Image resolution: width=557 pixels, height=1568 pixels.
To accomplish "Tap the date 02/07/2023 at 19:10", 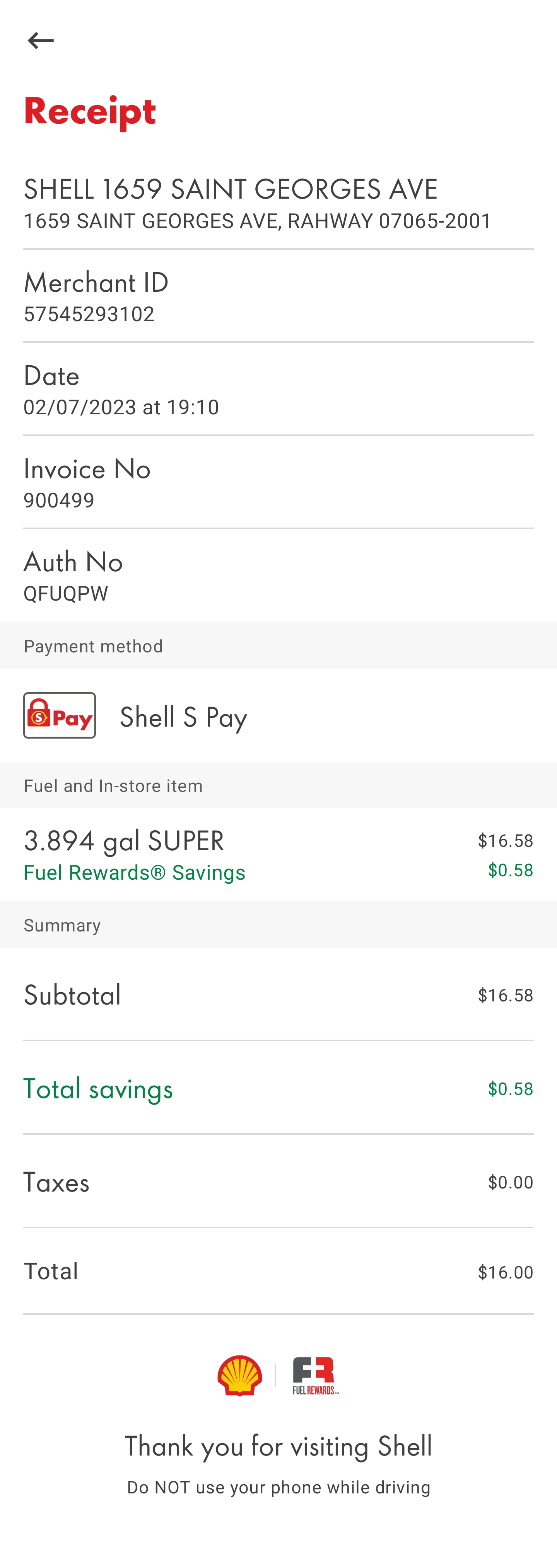I will tap(121, 407).
